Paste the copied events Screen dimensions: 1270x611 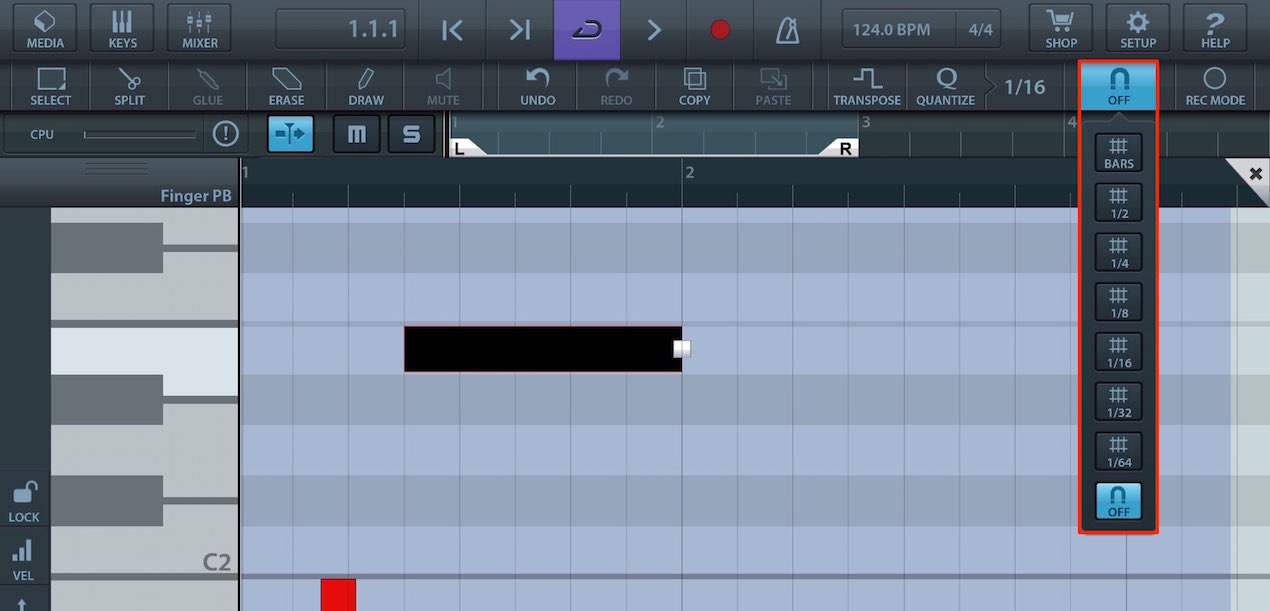pos(773,86)
